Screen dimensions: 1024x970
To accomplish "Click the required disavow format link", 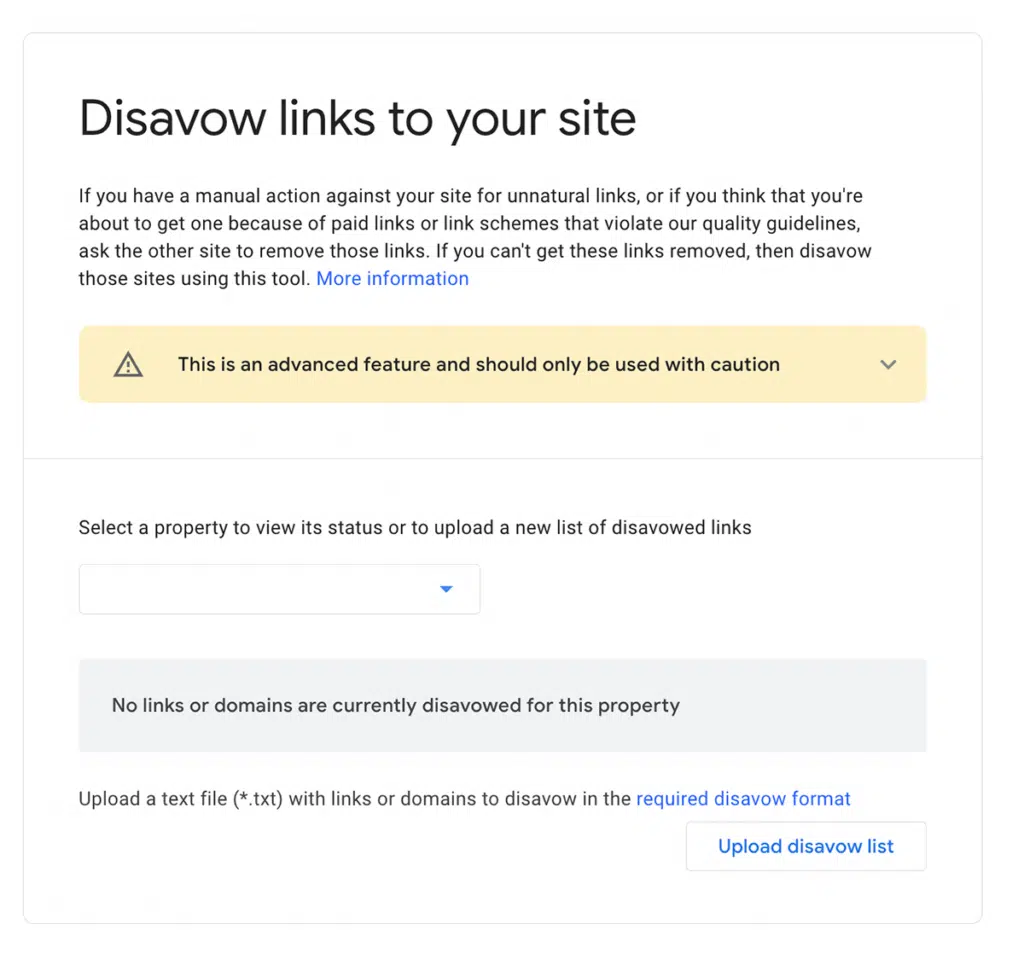I will pos(743,798).
